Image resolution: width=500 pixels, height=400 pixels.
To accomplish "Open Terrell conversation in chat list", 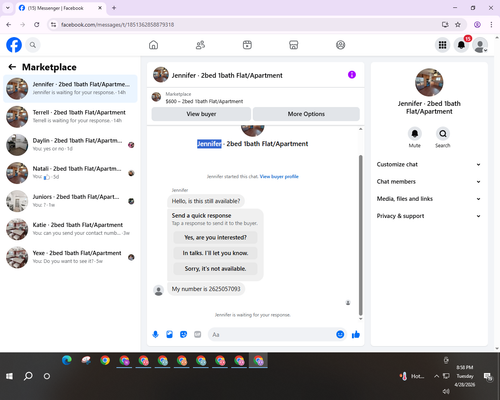I will [70, 117].
